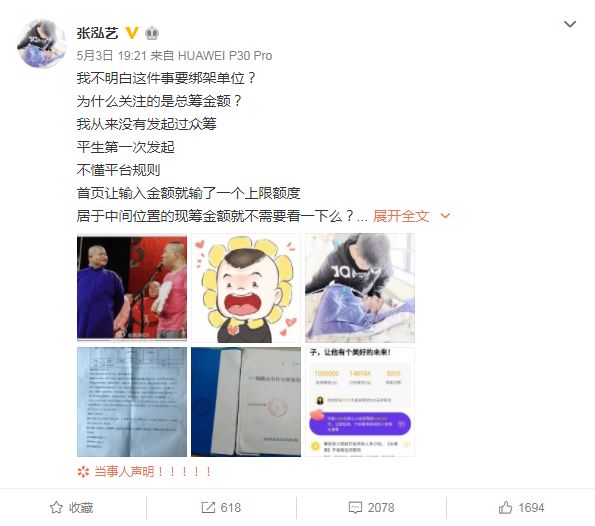The height and width of the screenshot is (526, 595).
Task: Click the flower icon before 当事人声明
Action: click(x=83, y=472)
